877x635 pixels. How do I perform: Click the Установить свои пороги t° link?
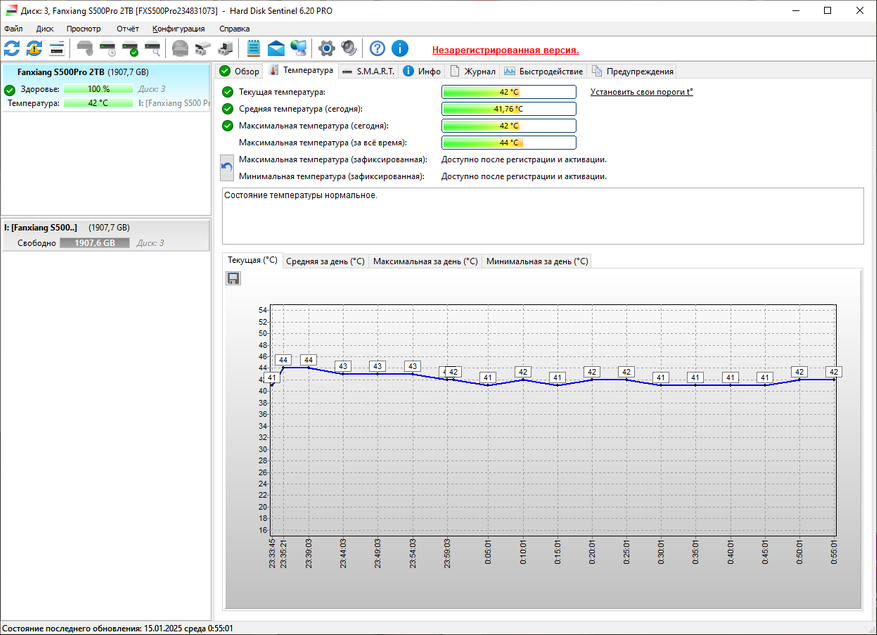point(641,92)
